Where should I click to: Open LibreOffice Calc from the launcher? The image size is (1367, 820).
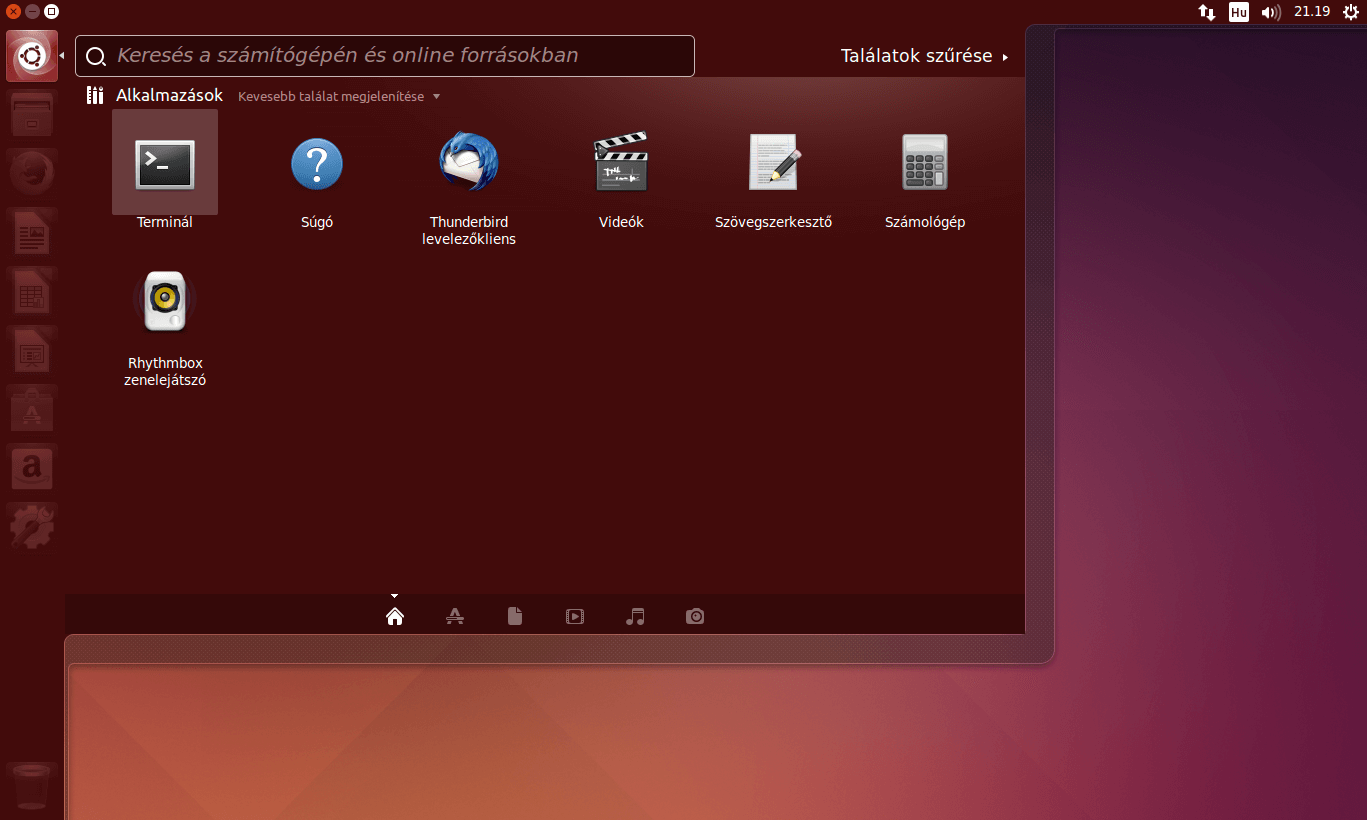32,292
